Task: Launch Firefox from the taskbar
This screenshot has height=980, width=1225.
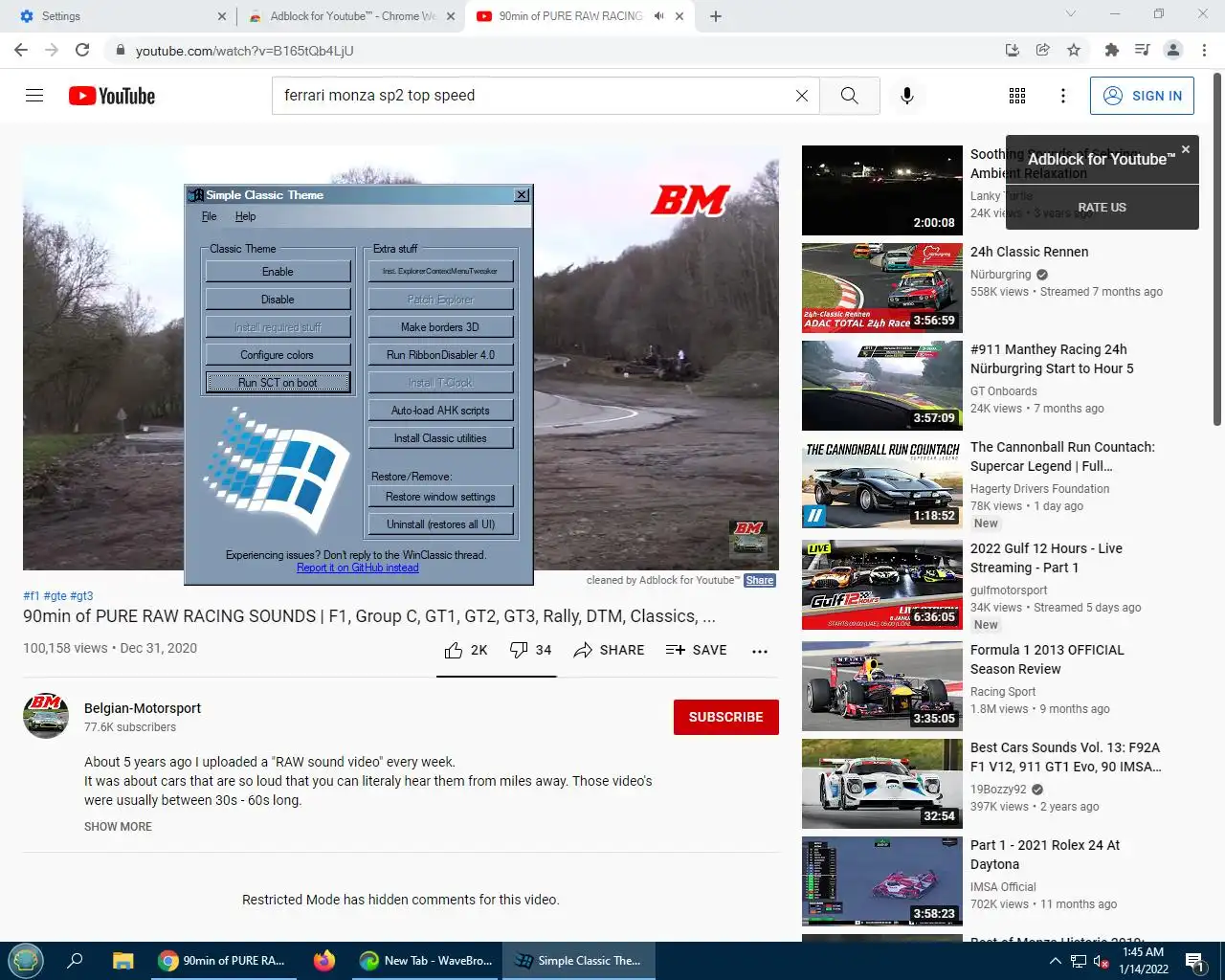Action: tap(324, 961)
